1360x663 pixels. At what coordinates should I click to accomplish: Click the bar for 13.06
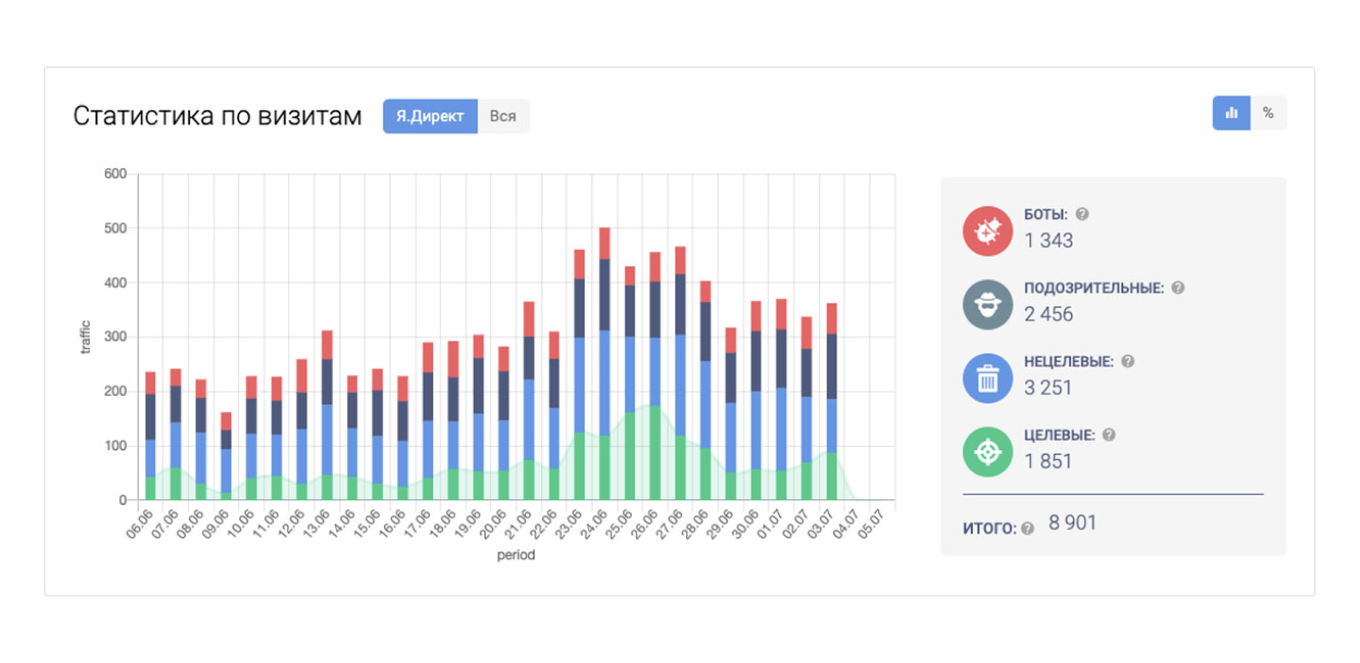(x=327, y=415)
